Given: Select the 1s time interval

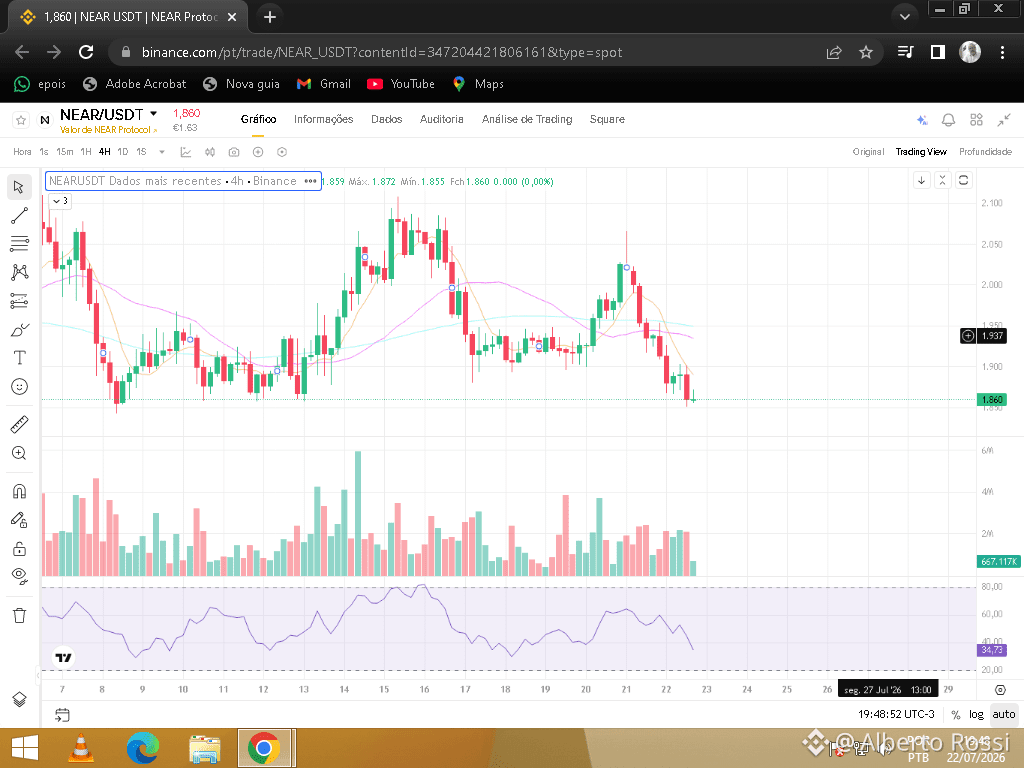Looking at the screenshot, I should (x=44, y=152).
